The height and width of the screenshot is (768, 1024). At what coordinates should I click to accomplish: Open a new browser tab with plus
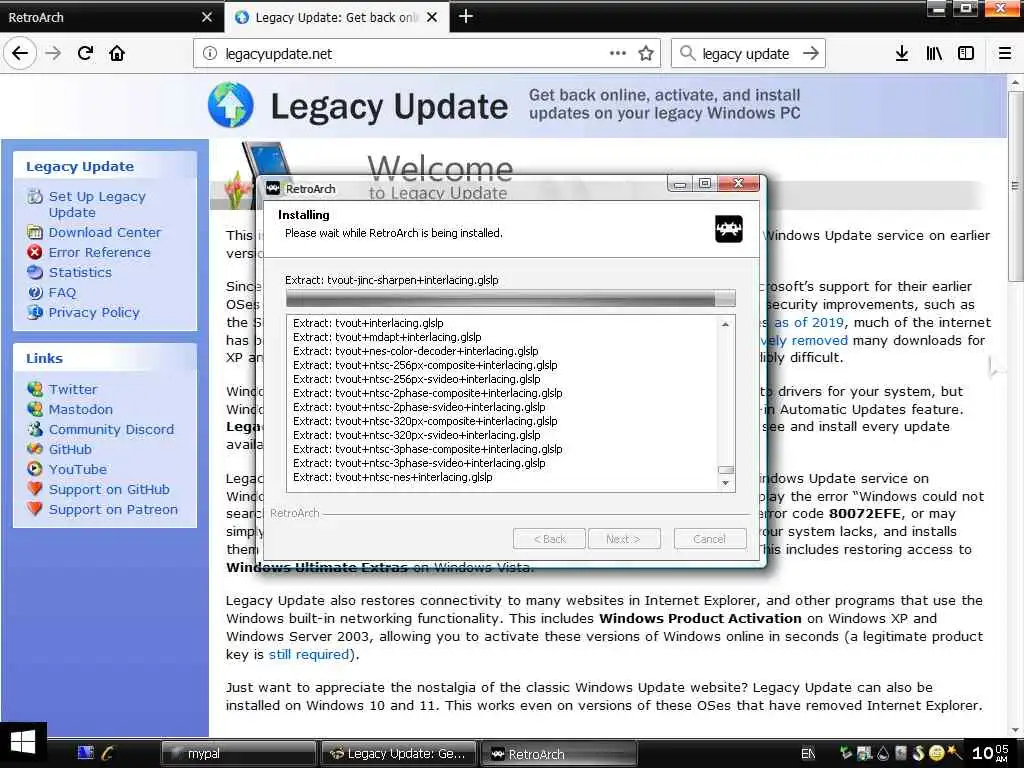pos(466,16)
